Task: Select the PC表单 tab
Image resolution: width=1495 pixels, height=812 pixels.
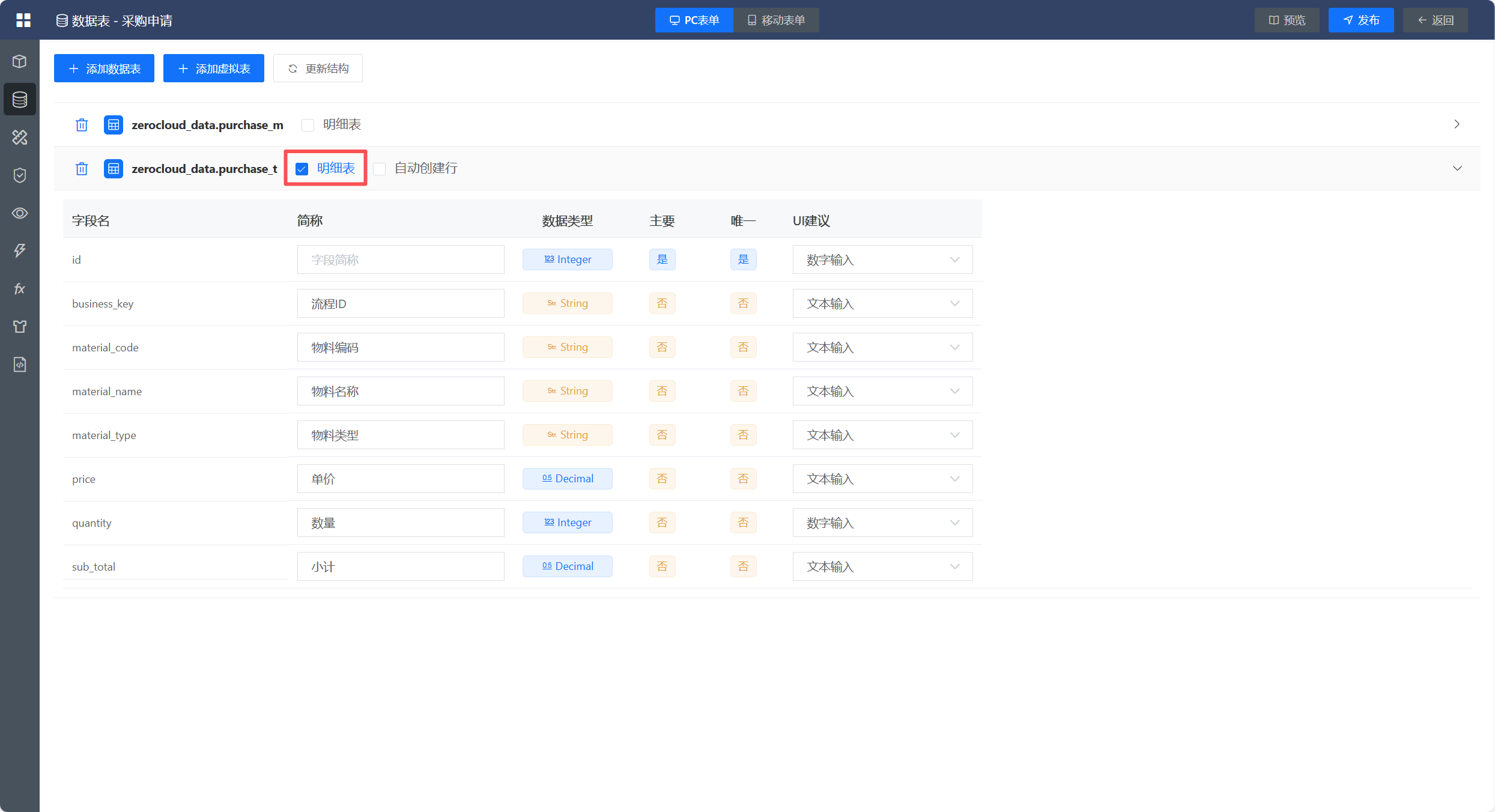Action: coord(694,20)
